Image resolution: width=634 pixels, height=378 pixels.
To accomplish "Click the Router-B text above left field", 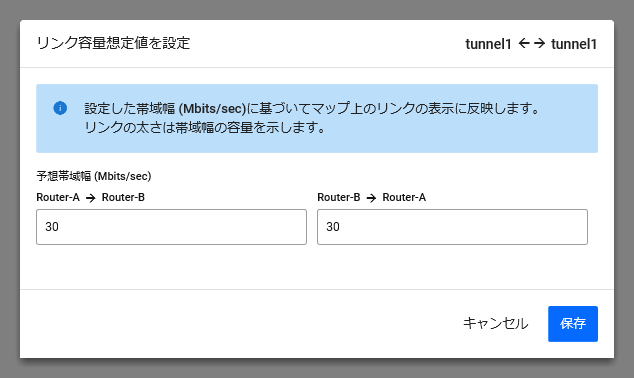I will point(123,197).
